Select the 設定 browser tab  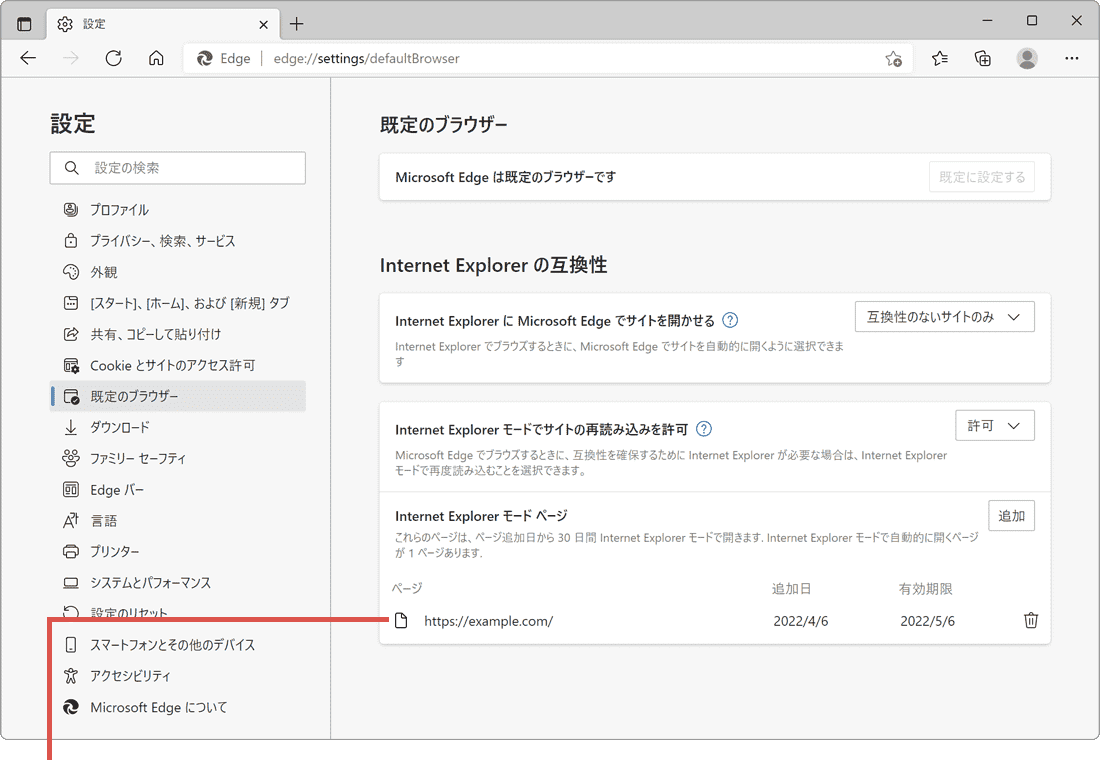click(x=163, y=24)
